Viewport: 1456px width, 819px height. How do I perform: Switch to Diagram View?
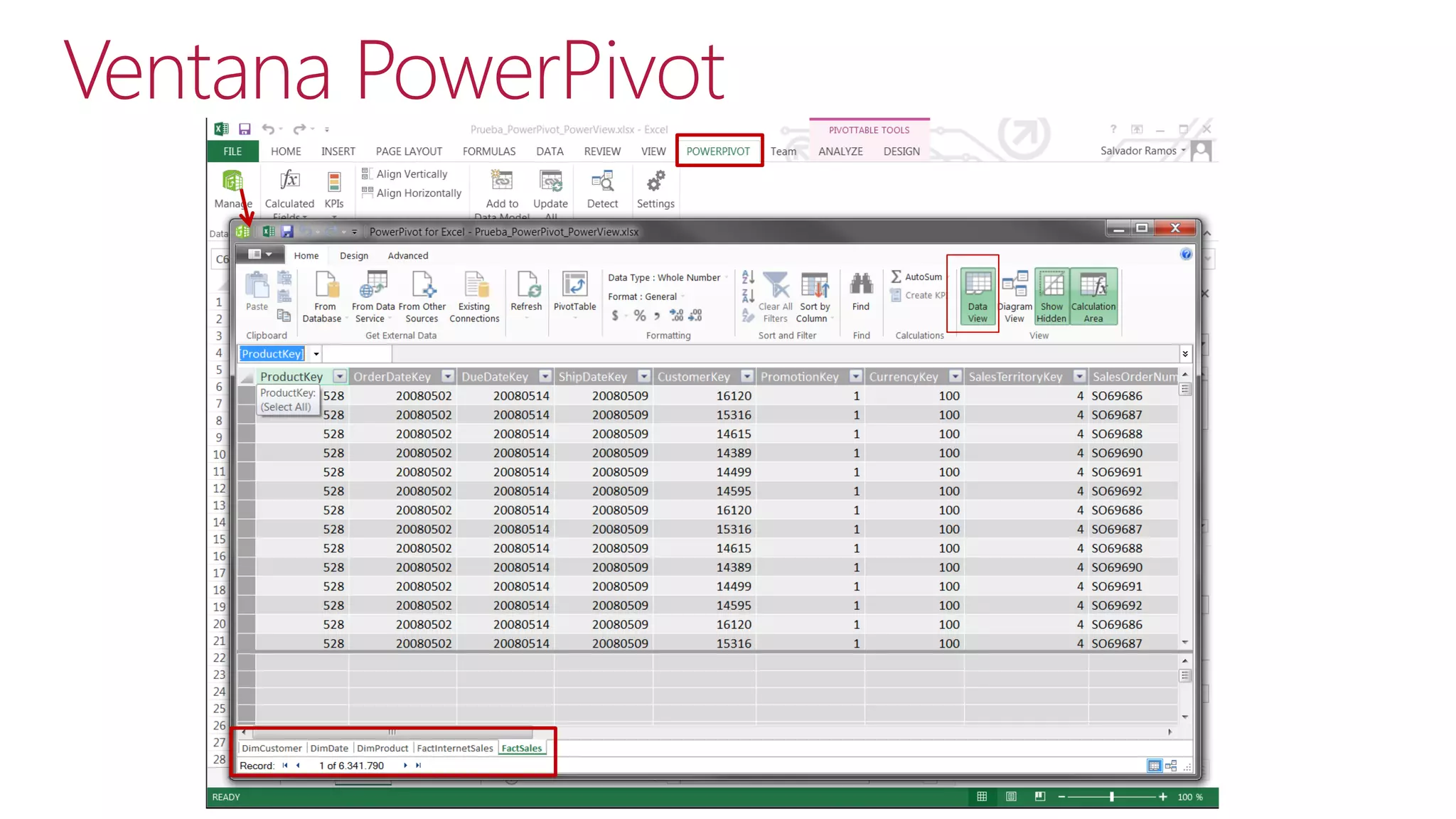point(1015,296)
